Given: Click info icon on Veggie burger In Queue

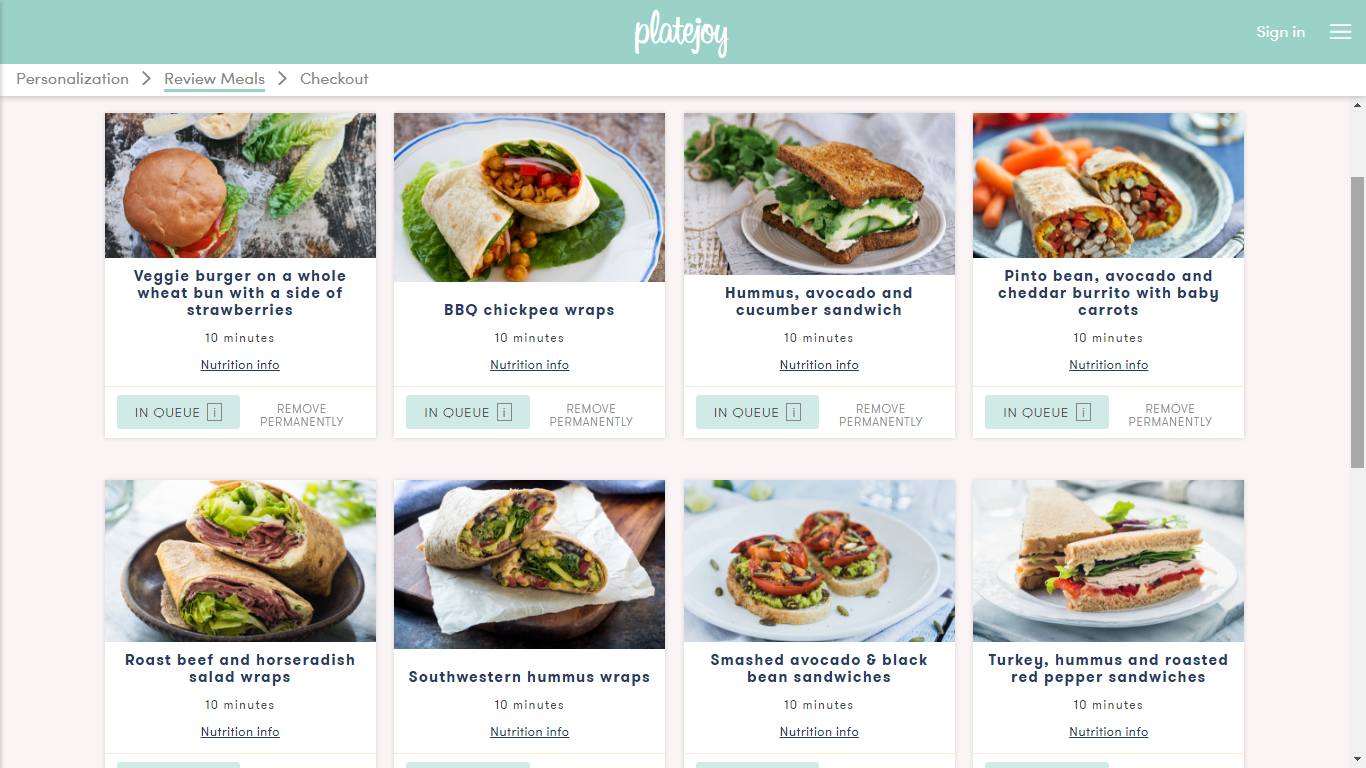Looking at the screenshot, I should (x=214, y=412).
